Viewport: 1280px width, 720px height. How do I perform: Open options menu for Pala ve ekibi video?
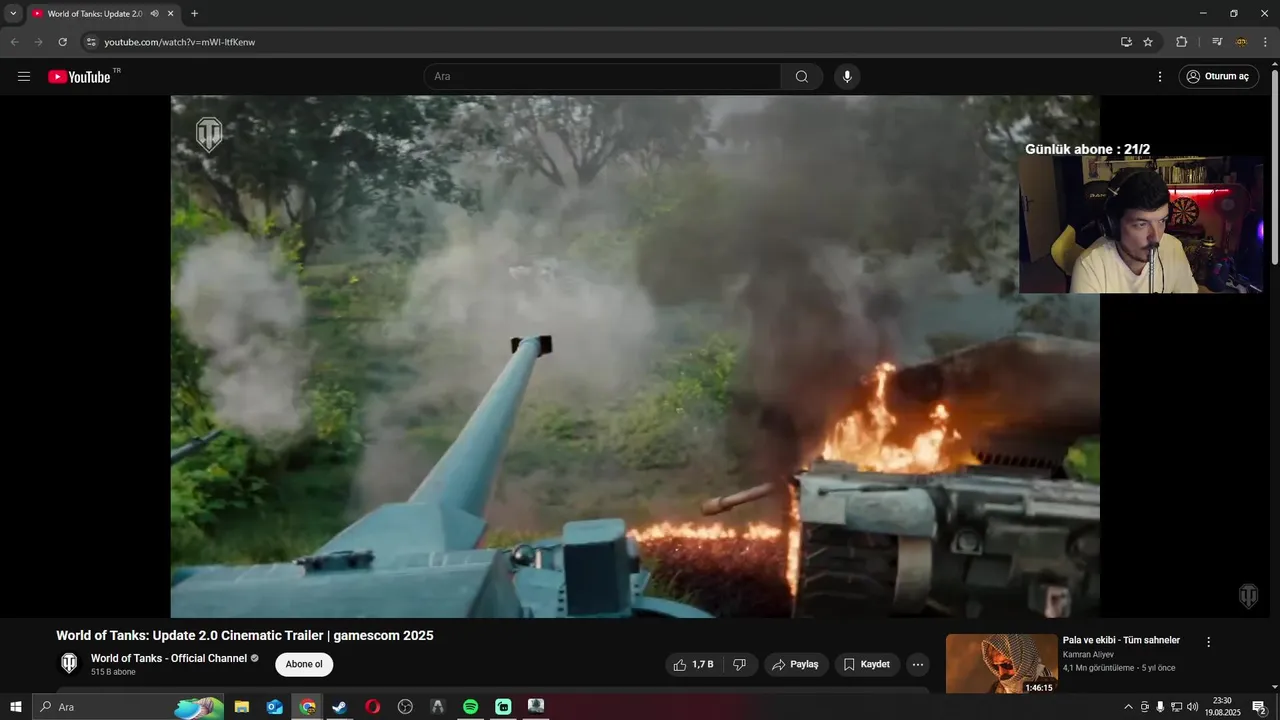(x=1208, y=642)
